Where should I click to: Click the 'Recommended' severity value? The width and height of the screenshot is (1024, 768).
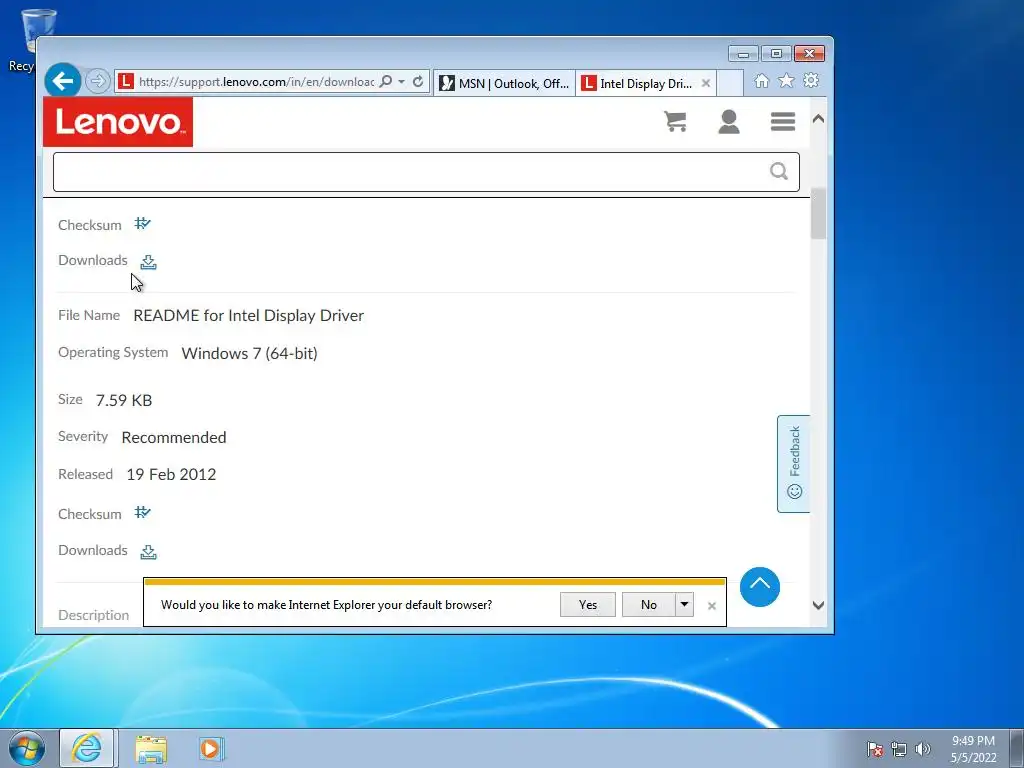click(x=174, y=438)
